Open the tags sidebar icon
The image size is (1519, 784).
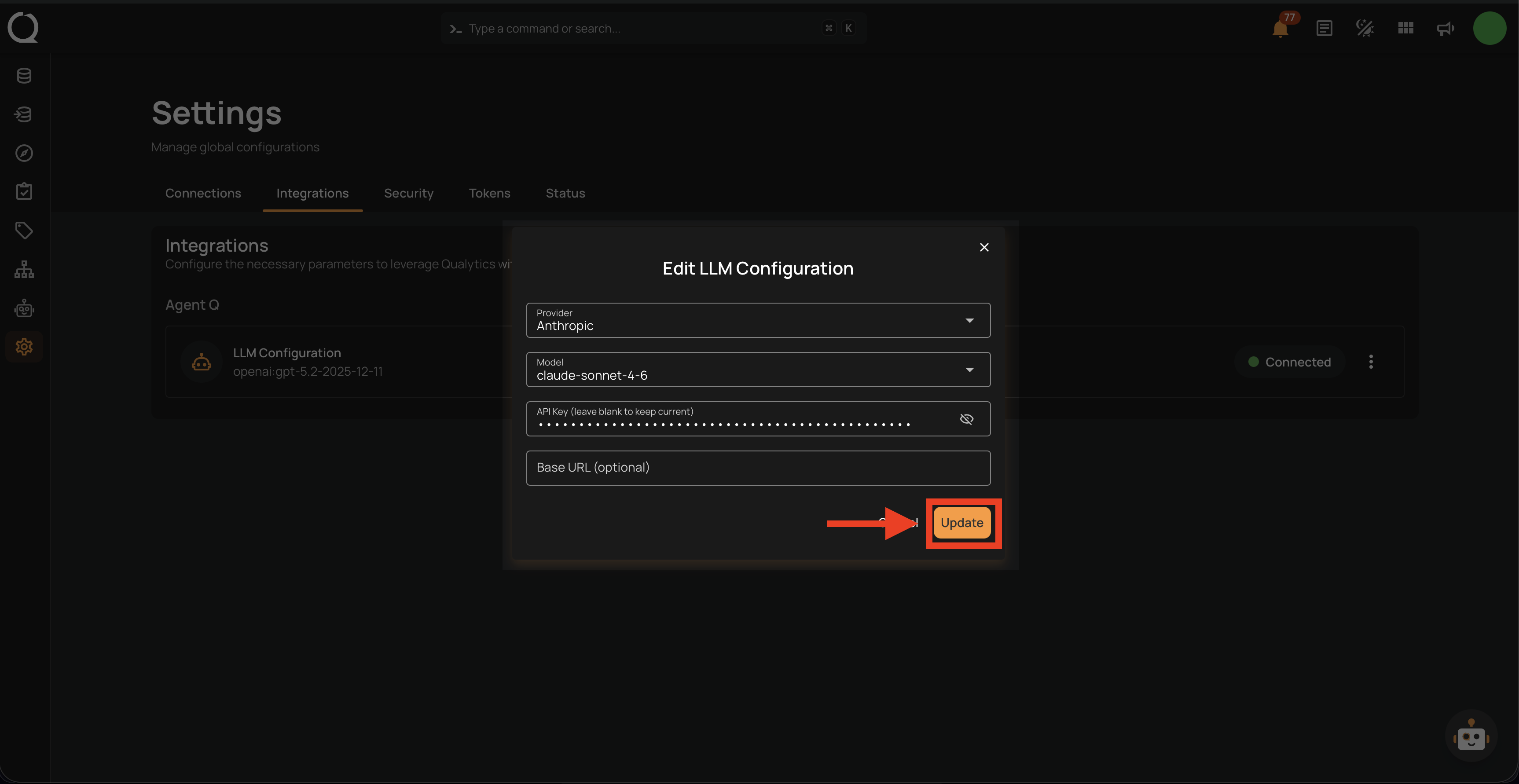[x=24, y=230]
